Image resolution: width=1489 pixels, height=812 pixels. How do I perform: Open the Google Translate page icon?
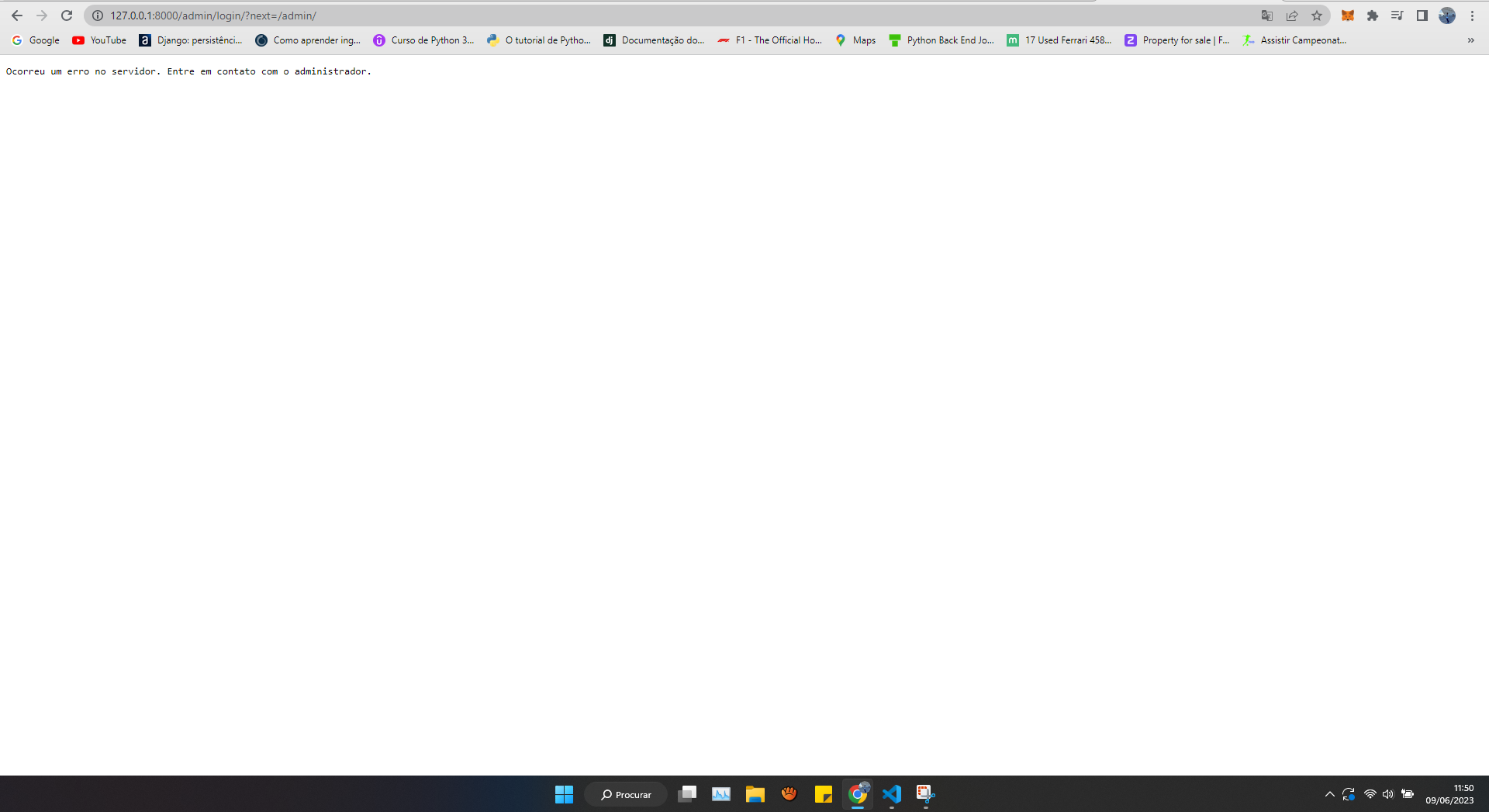1267,16
